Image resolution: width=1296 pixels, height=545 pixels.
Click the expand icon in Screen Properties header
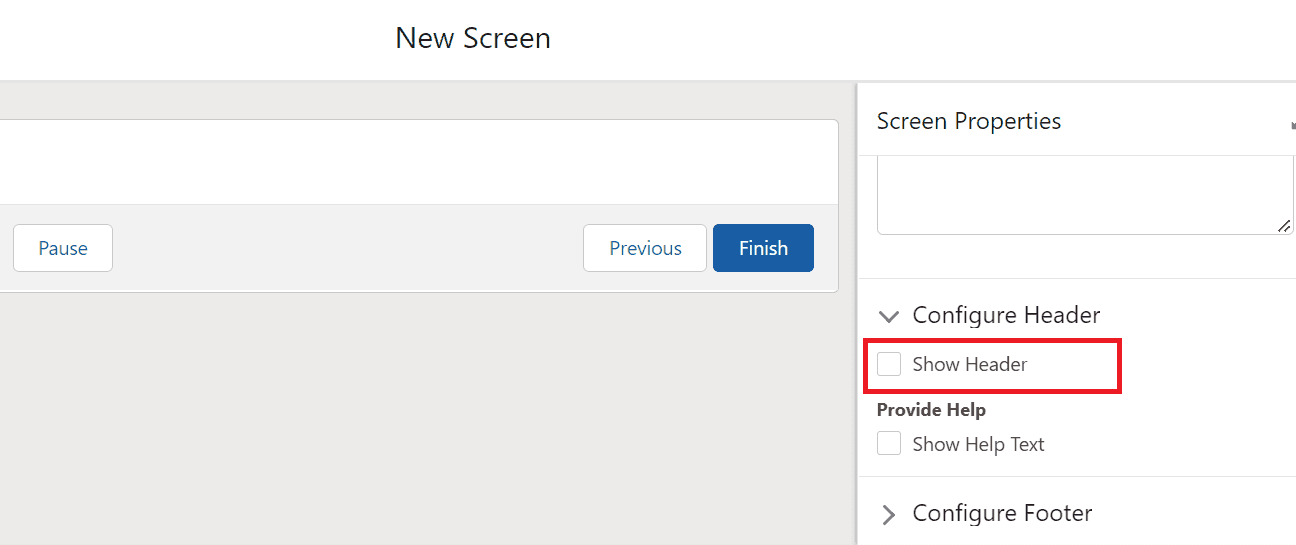pyautogui.click(x=1292, y=124)
